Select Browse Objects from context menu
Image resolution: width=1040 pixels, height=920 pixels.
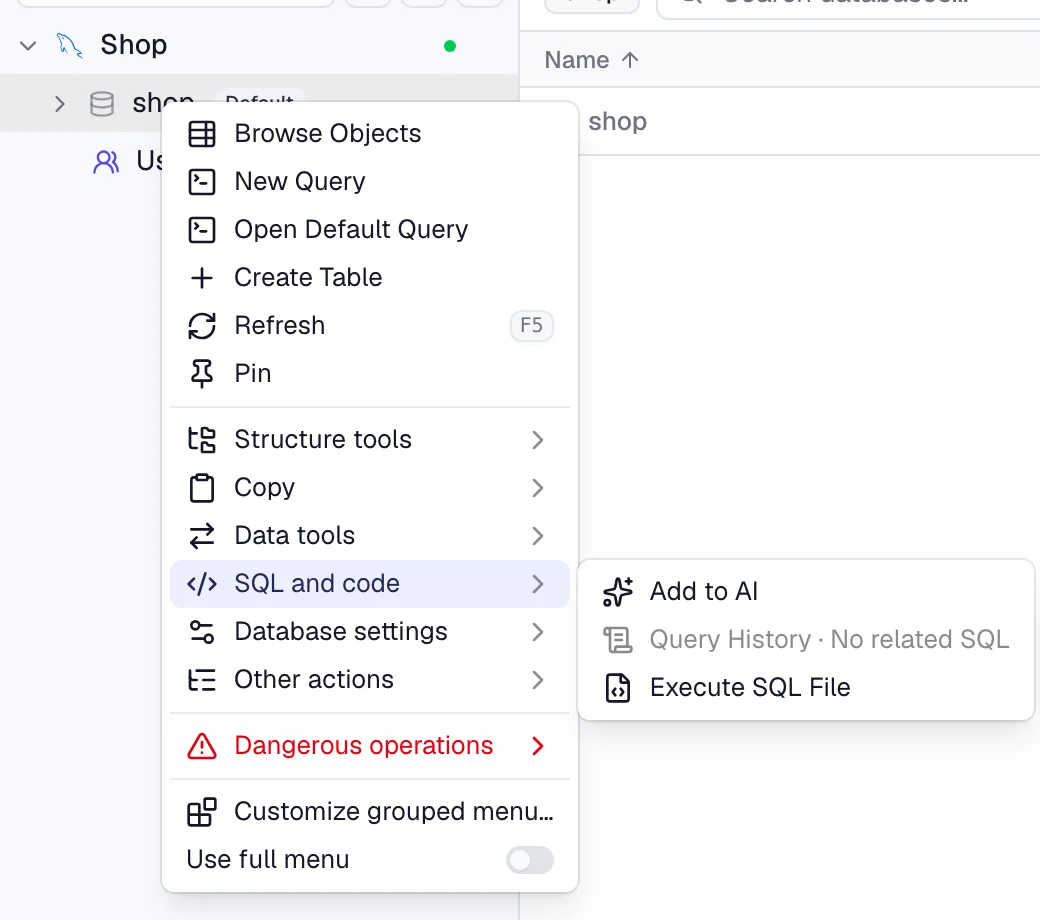[370, 134]
